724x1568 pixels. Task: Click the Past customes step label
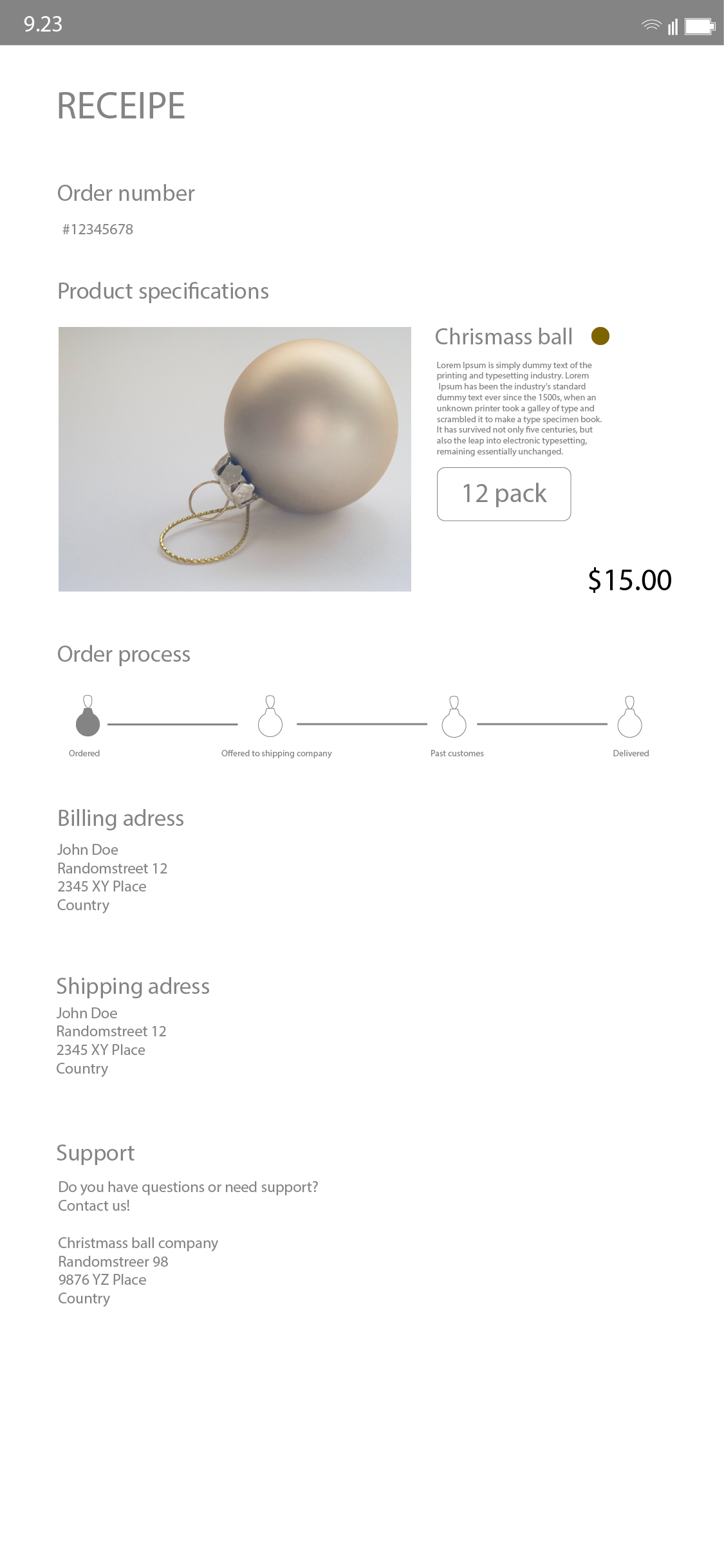click(457, 753)
